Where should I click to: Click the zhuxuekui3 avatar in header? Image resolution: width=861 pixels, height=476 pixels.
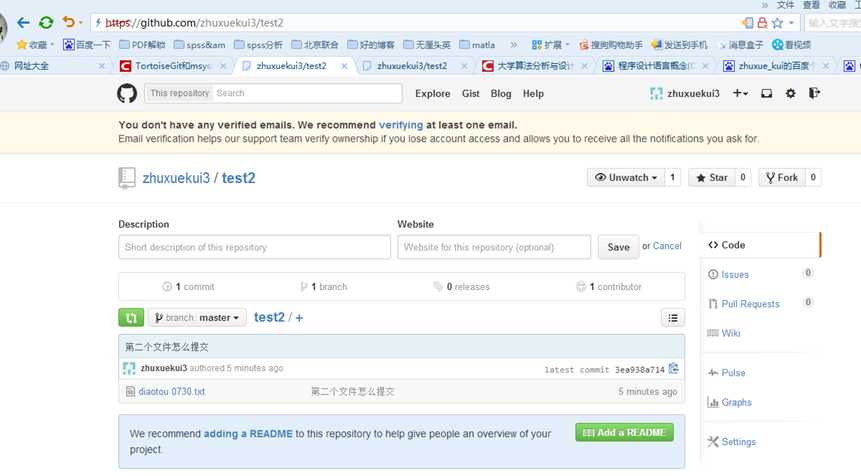click(656, 93)
